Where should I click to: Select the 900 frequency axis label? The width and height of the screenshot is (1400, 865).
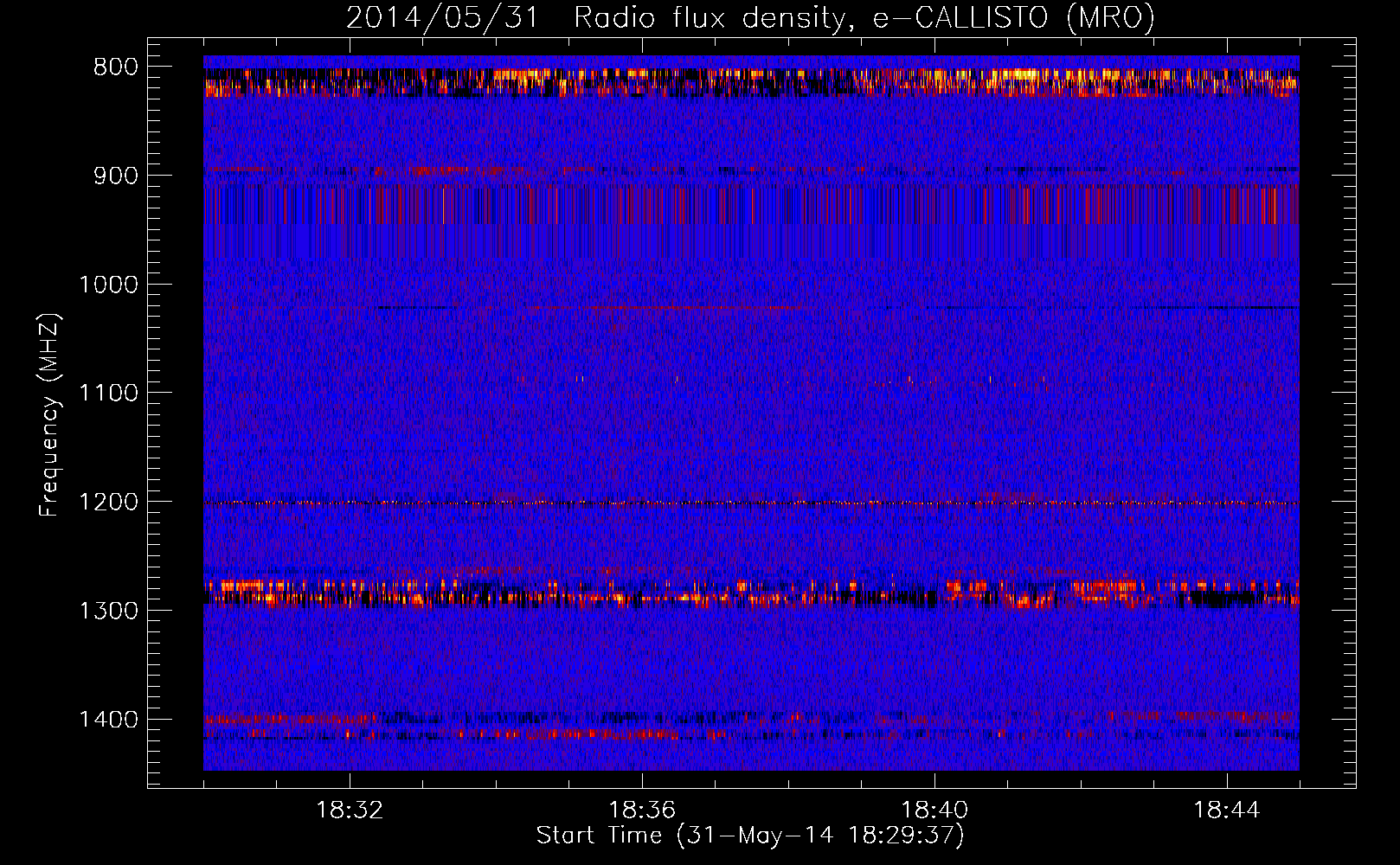click(115, 176)
